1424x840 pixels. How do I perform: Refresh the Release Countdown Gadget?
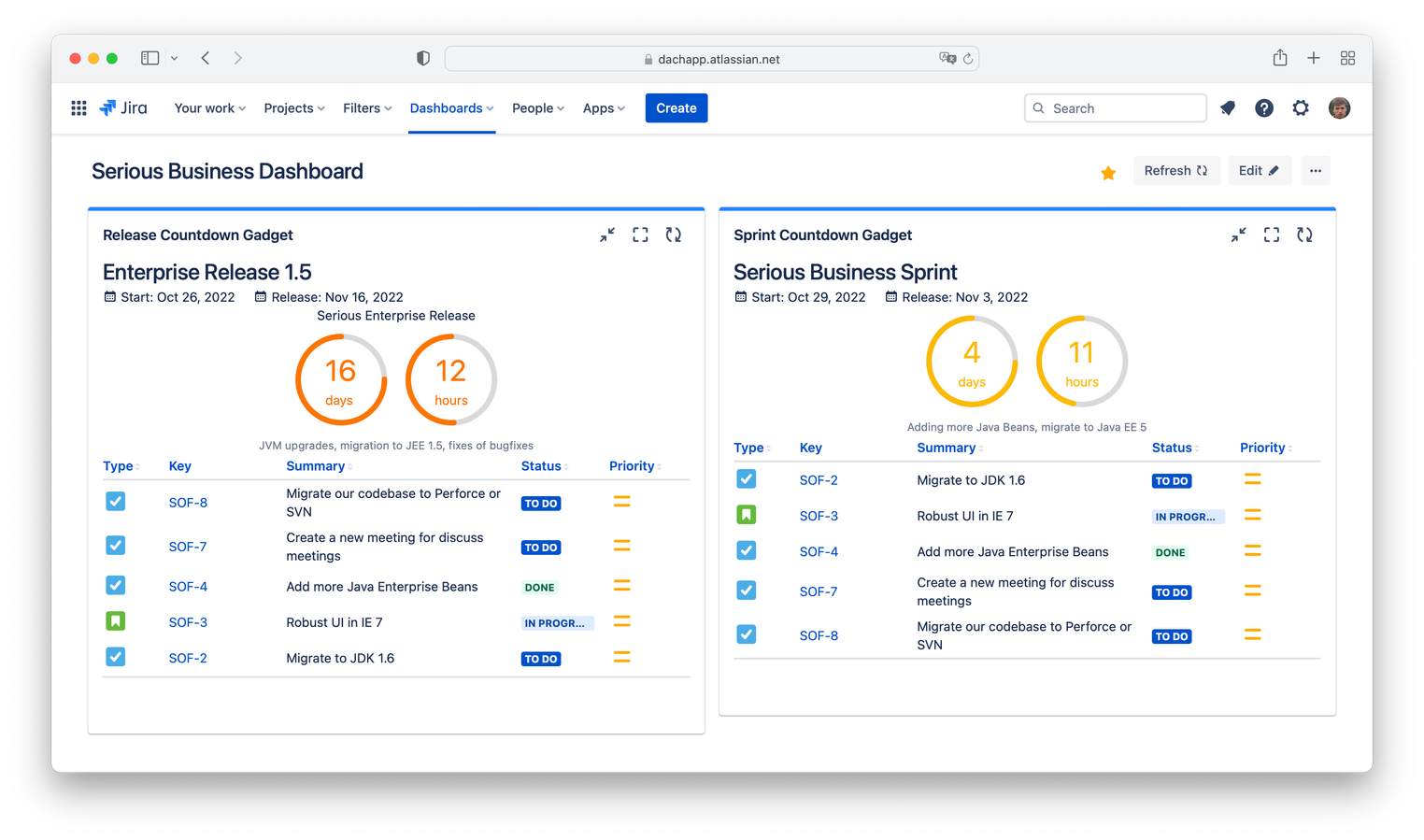pos(674,235)
